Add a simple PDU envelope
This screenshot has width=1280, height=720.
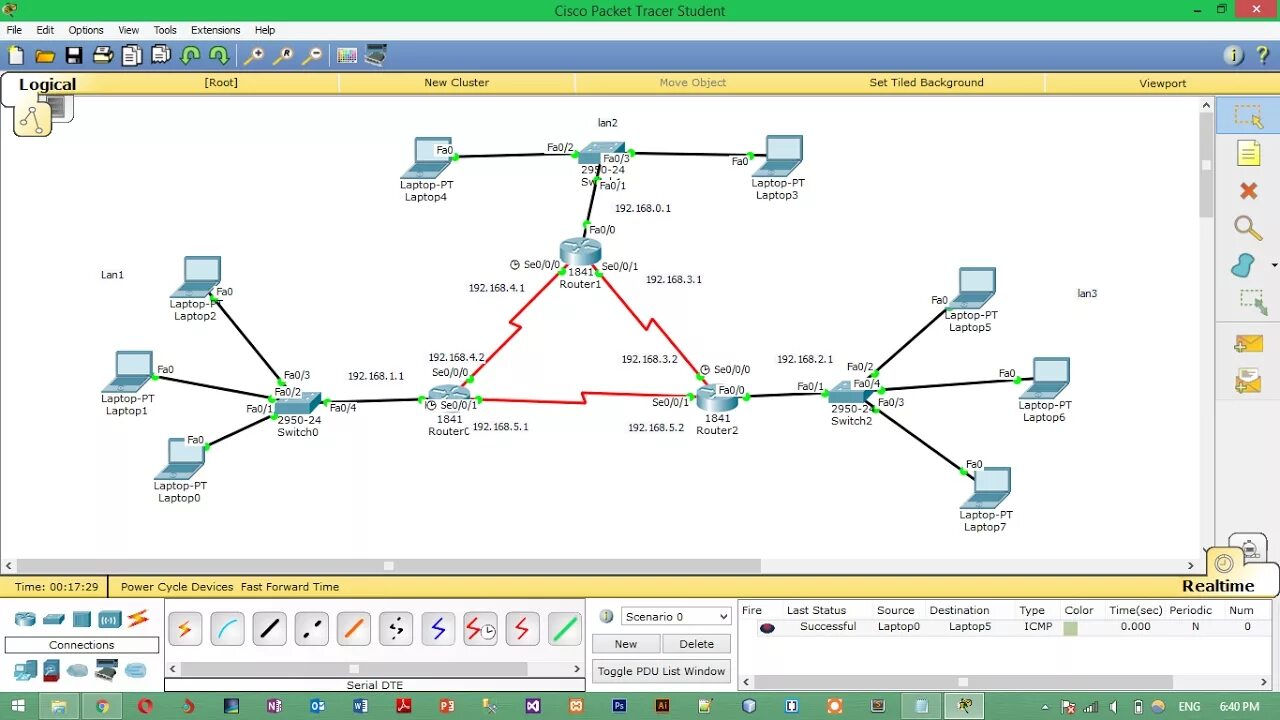1249,345
